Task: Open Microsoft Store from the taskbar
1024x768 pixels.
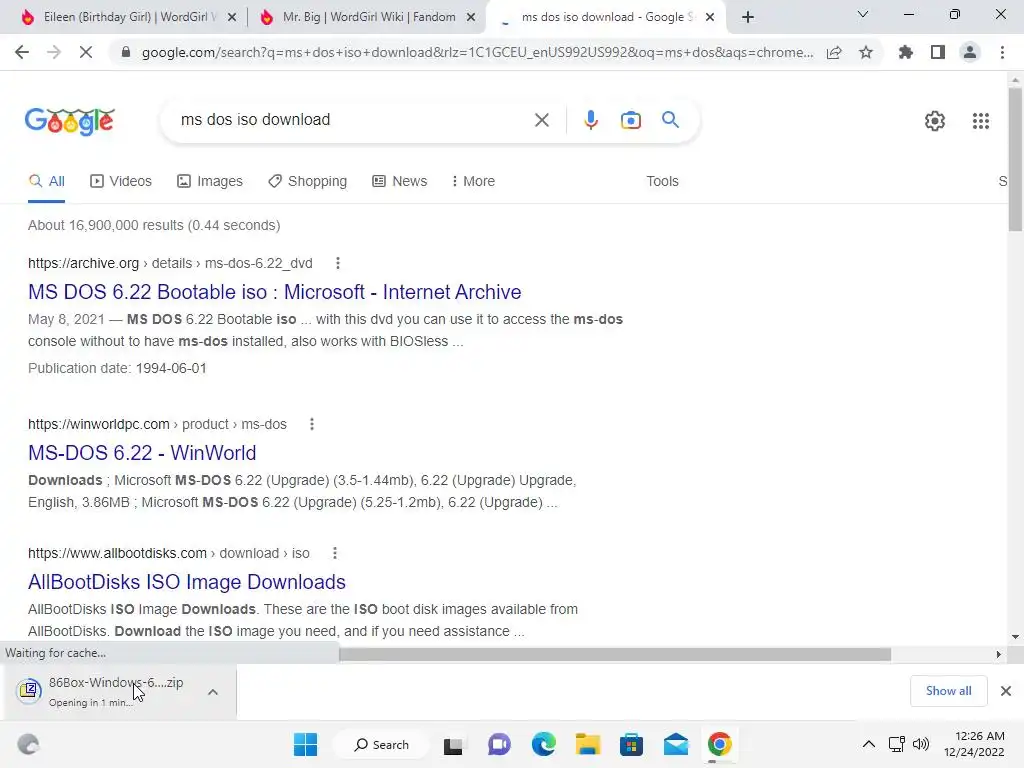Action: 632,744
